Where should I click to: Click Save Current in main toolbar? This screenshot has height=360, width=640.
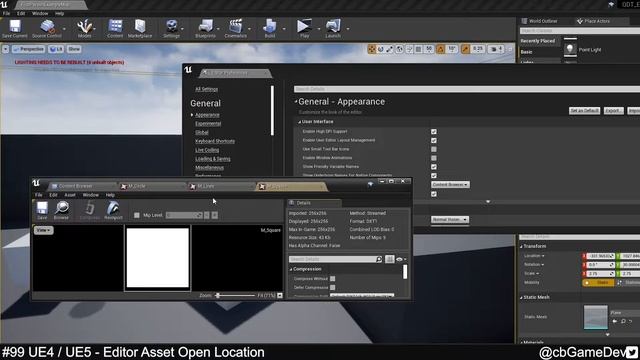[x=15, y=29]
